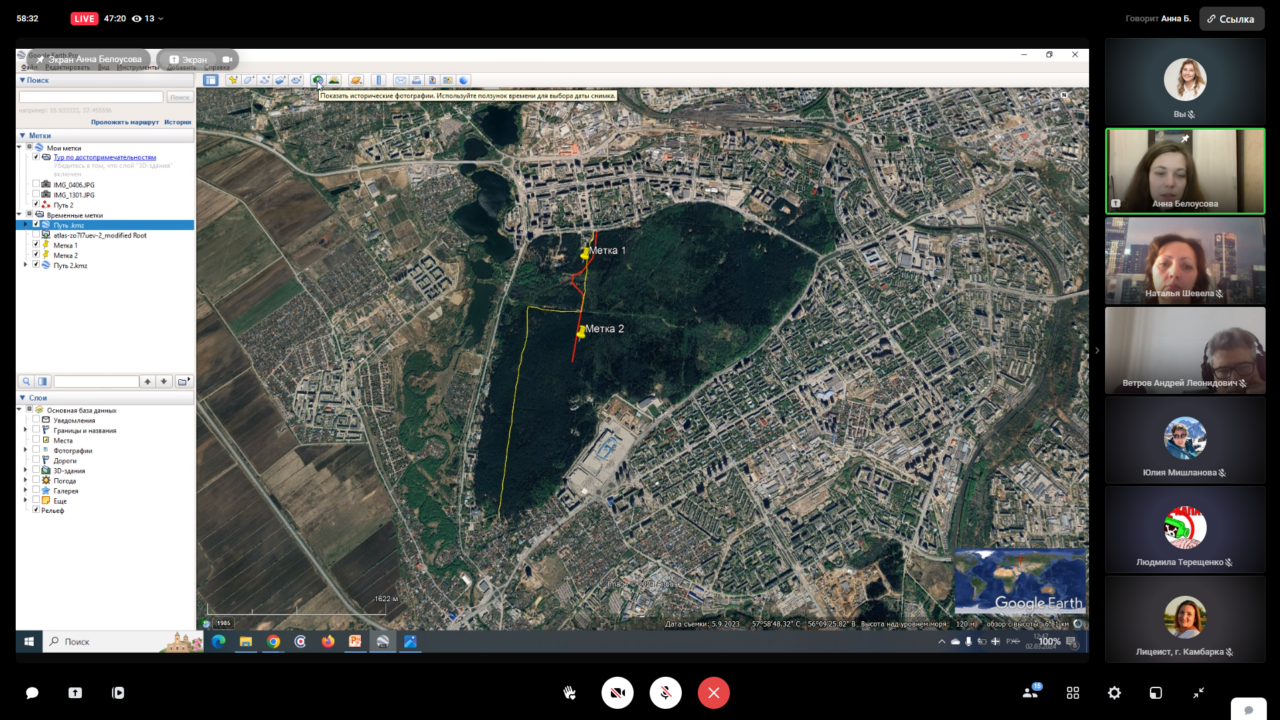Toggle sunlight across the landscape icon
This screenshot has height=720, width=1280.
(x=334, y=80)
